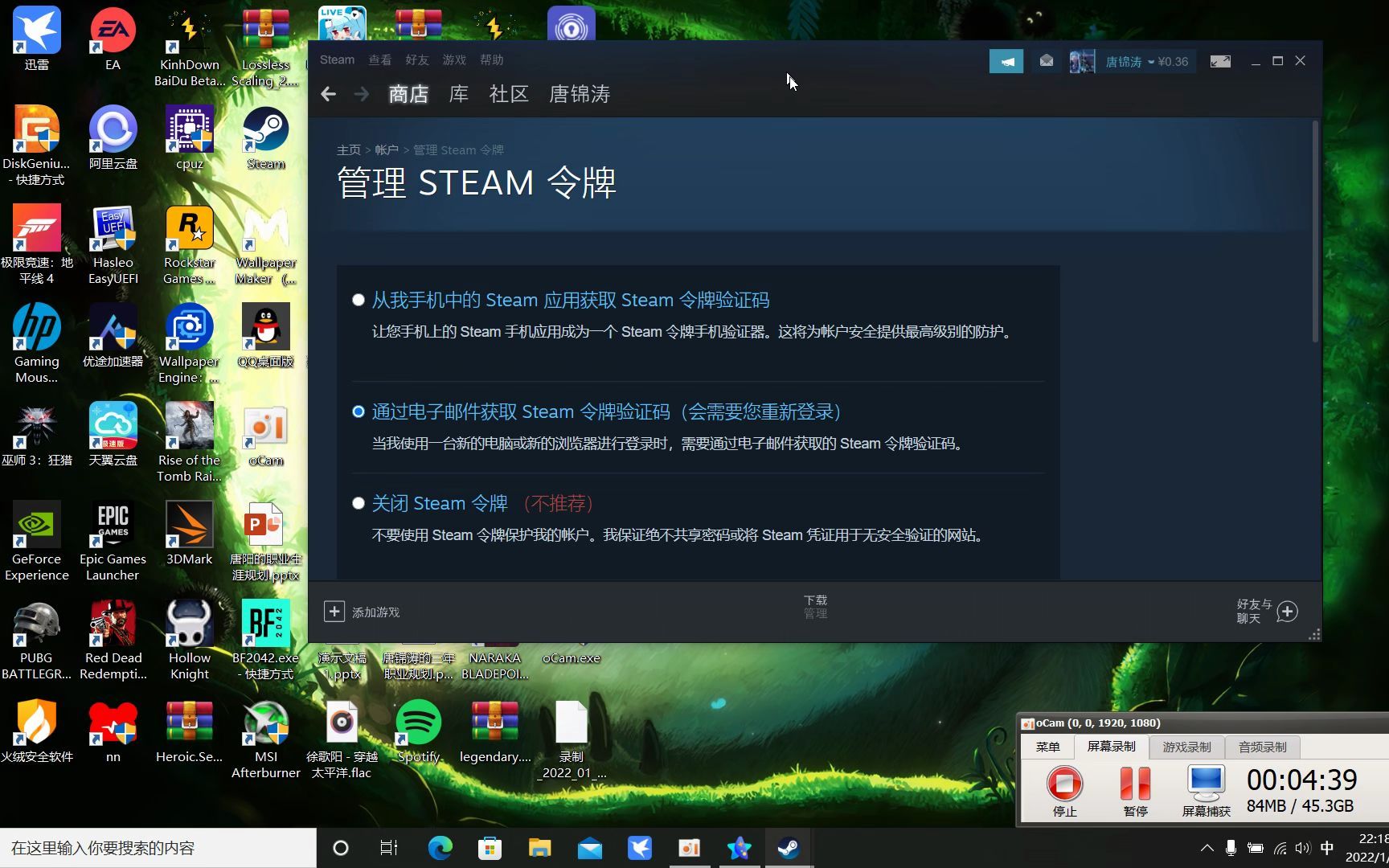
Task: Switch oCam to 音频录制 tab
Action: pos(1262,747)
